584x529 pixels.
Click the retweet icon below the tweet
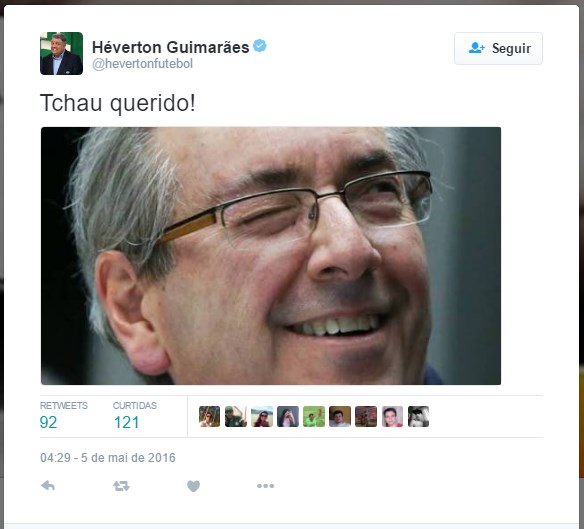tap(121, 486)
